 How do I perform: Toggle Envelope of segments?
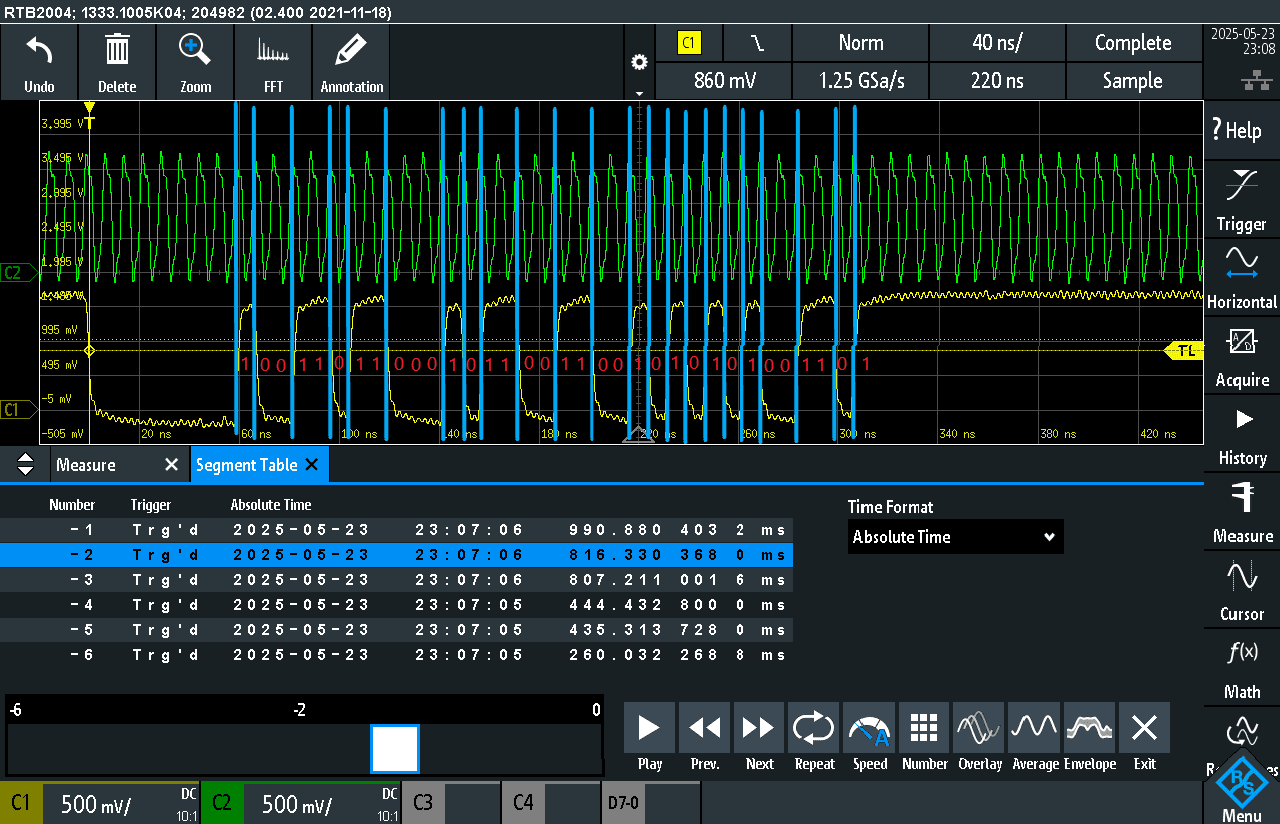tap(1090, 728)
